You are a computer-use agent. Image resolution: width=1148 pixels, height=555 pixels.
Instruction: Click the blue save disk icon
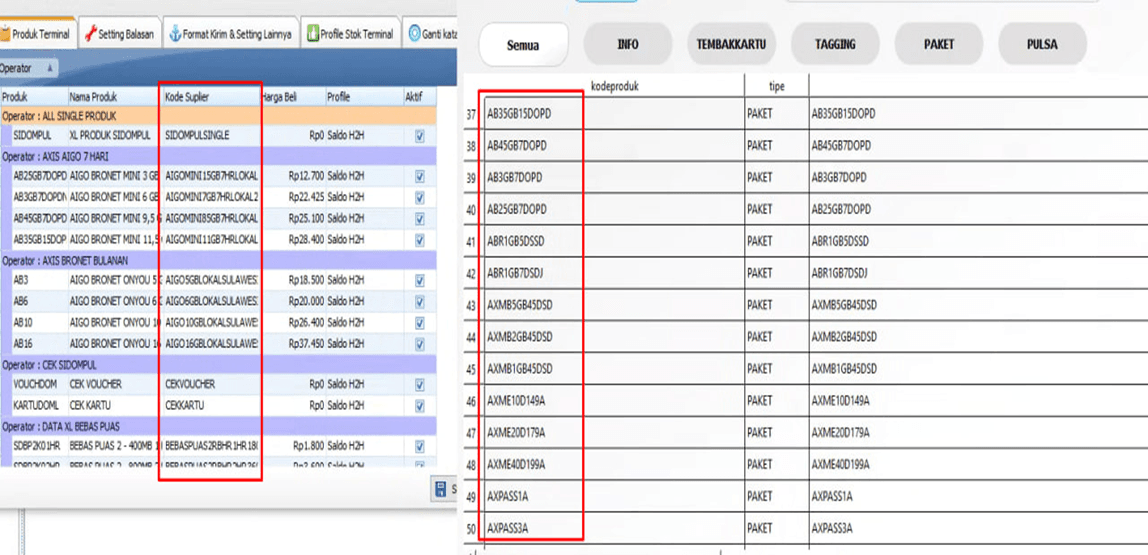click(441, 489)
